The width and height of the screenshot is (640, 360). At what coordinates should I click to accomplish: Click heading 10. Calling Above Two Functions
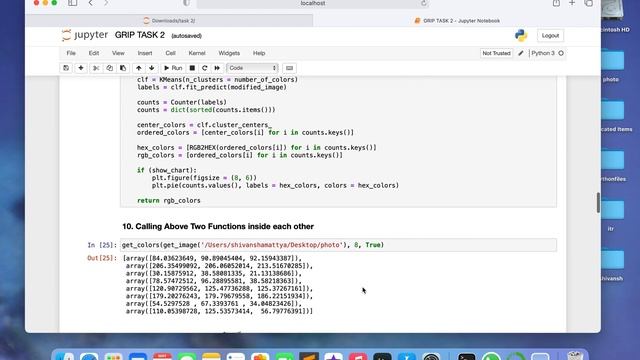218,227
